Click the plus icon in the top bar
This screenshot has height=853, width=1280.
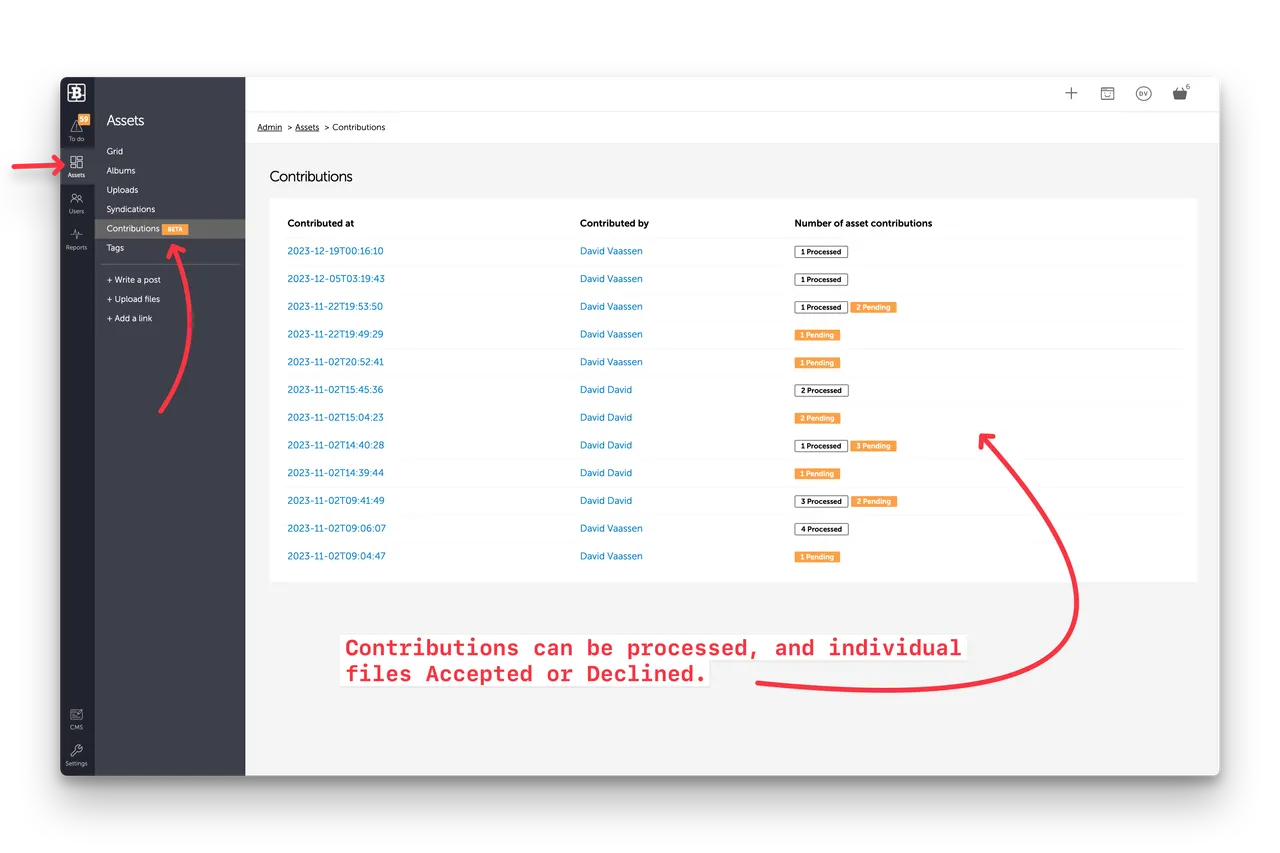pos(1071,93)
